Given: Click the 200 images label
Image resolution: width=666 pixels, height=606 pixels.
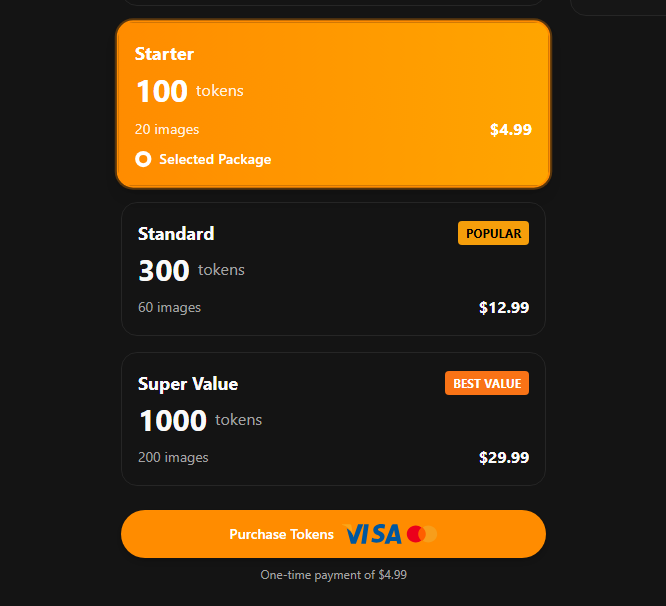Looking at the screenshot, I should pyautogui.click(x=173, y=457).
